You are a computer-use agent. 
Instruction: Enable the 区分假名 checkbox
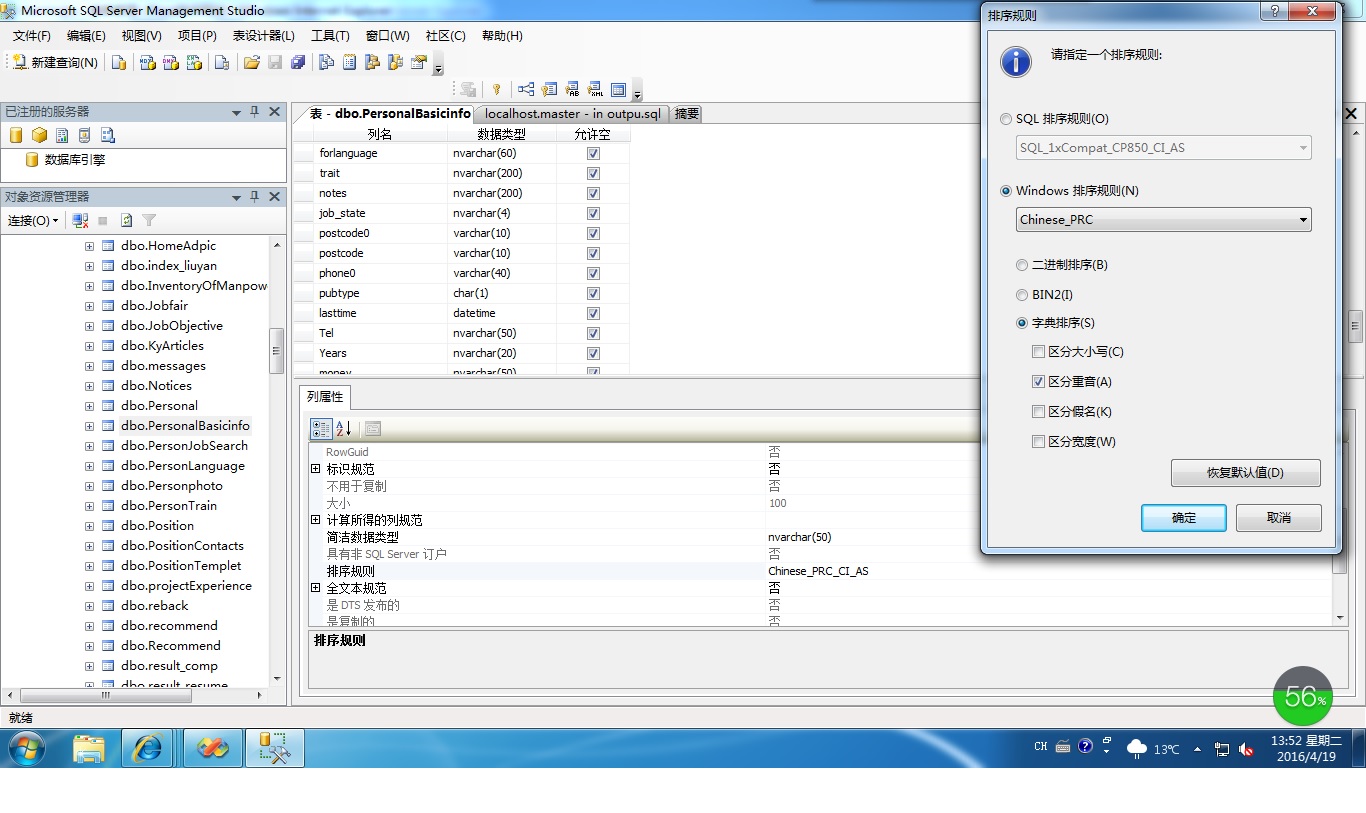coord(1038,412)
